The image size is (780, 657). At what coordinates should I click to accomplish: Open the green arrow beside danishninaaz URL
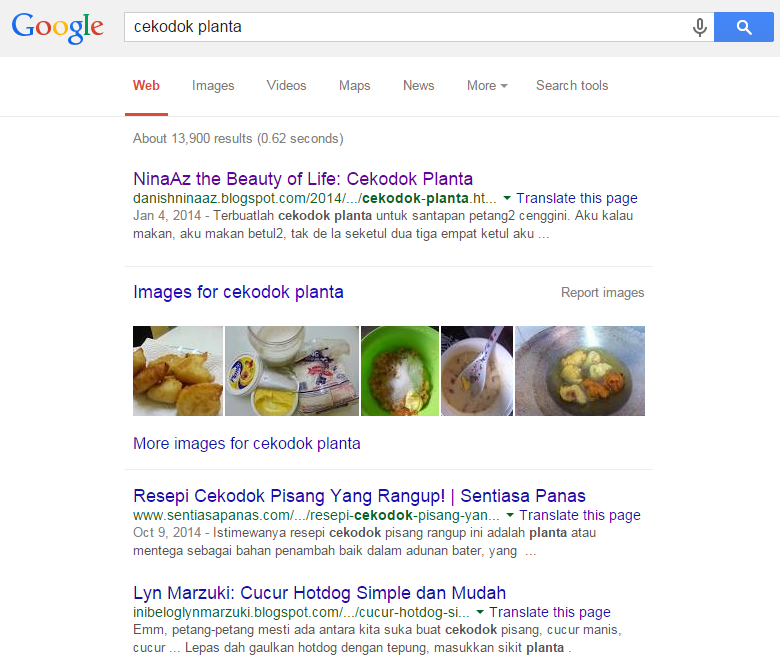click(507, 198)
